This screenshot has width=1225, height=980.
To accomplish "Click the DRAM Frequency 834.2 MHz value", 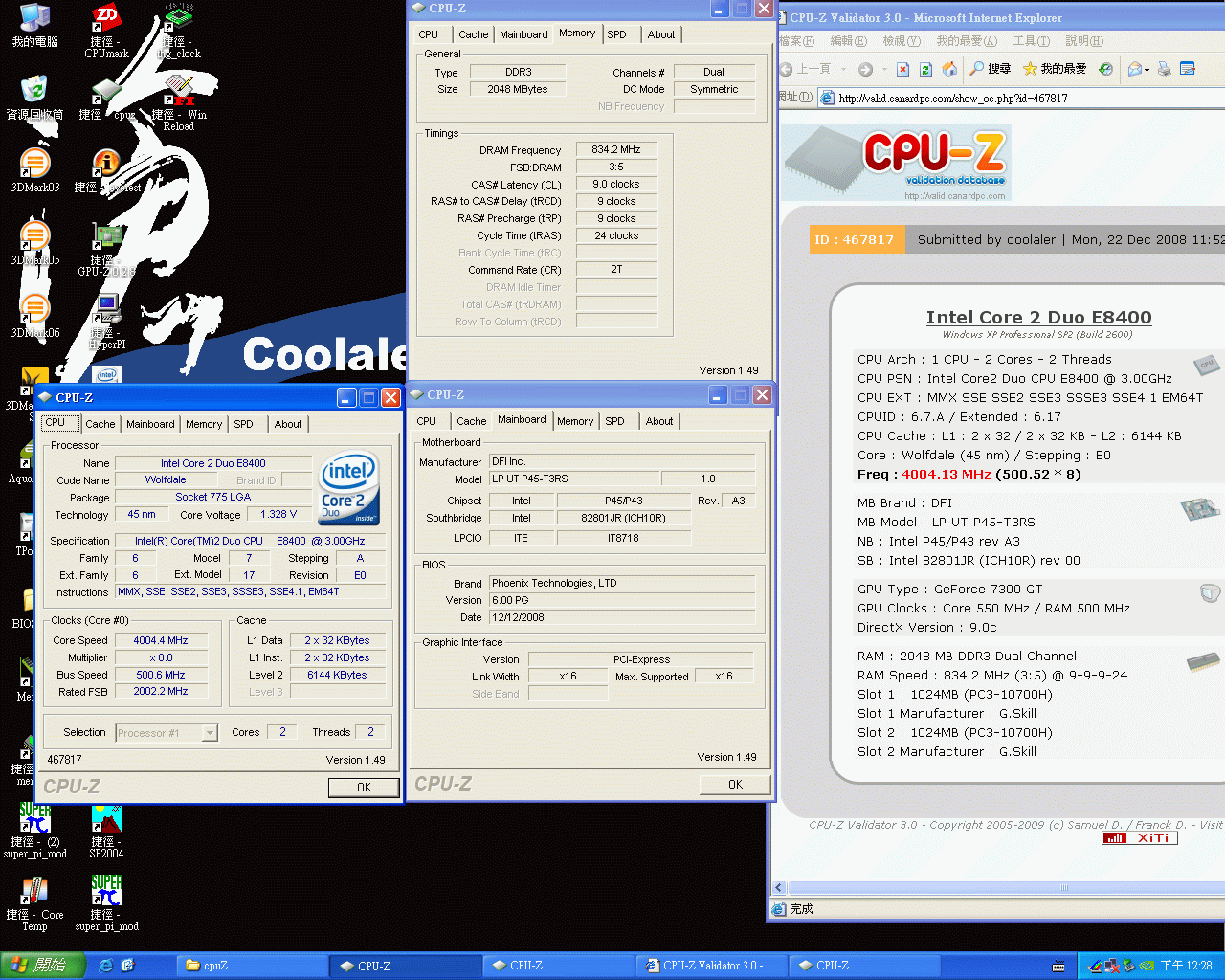I will click(x=616, y=149).
